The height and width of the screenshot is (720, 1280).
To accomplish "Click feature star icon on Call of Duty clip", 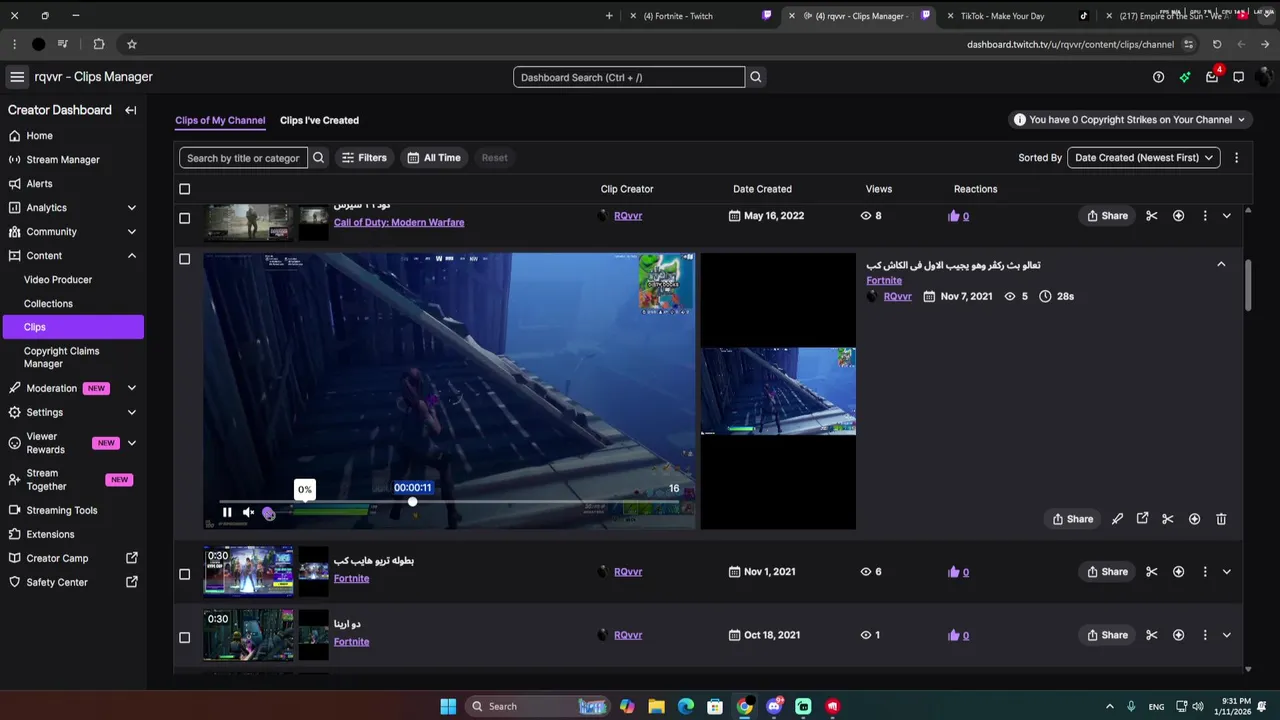I will pos(1178,216).
